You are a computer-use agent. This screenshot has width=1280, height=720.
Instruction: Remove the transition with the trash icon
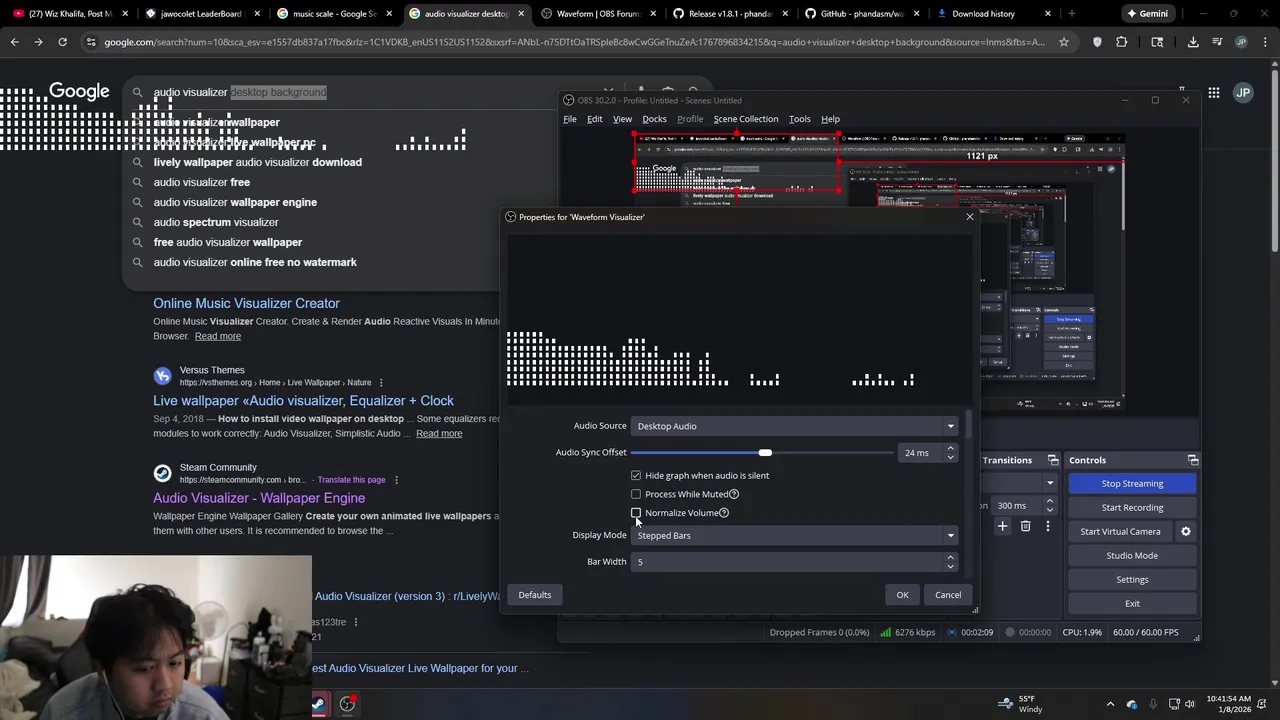pos(1025,526)
